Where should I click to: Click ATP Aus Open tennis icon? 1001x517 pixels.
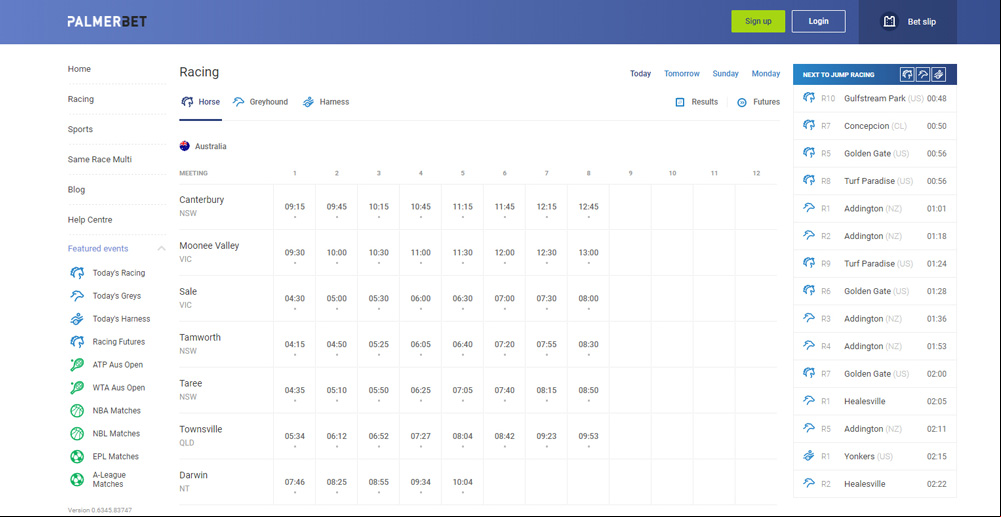pyautogui.click(x=77, y=364)
